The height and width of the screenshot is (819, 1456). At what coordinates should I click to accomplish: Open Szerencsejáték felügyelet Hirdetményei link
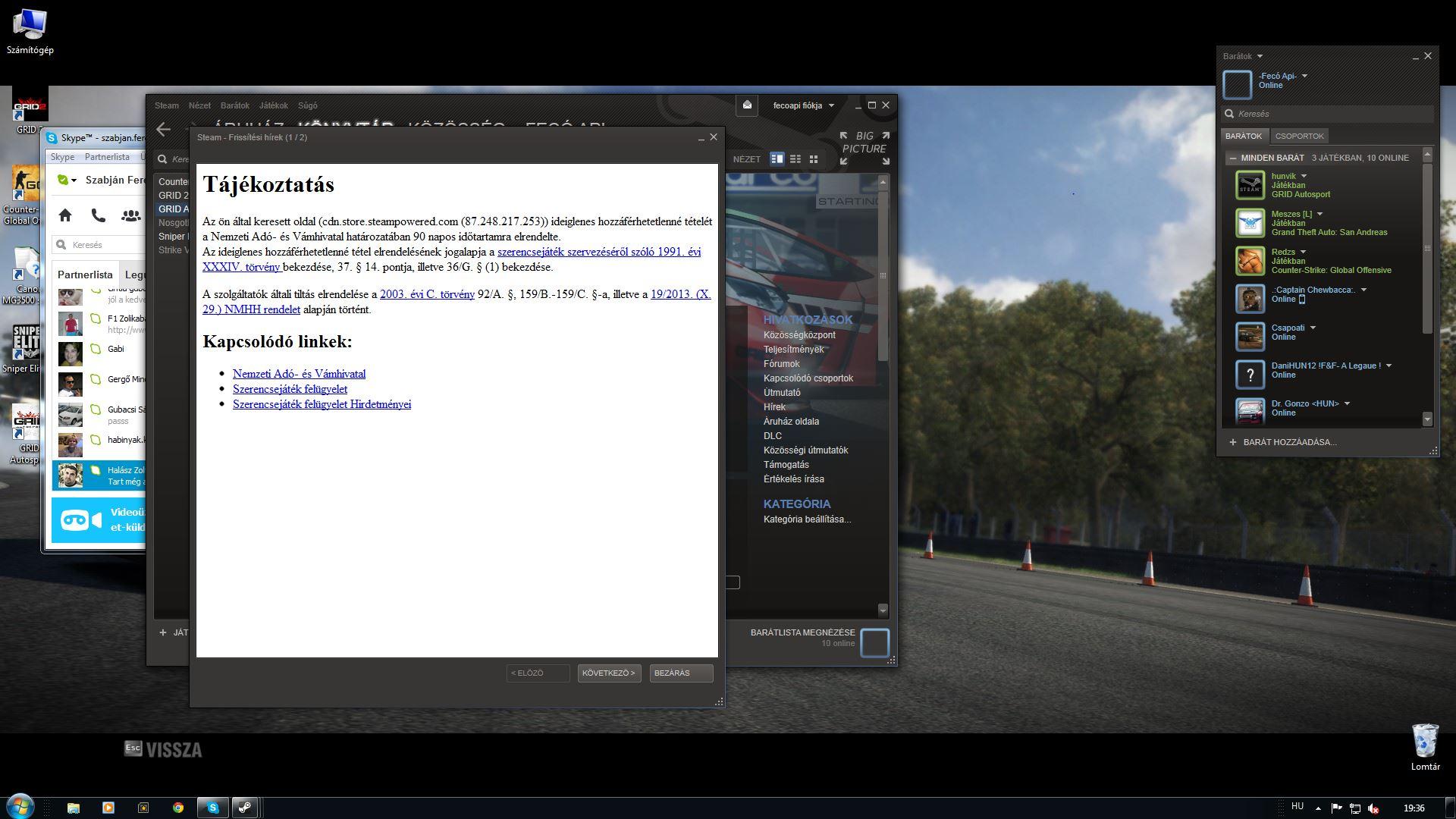tap(322, 404)
